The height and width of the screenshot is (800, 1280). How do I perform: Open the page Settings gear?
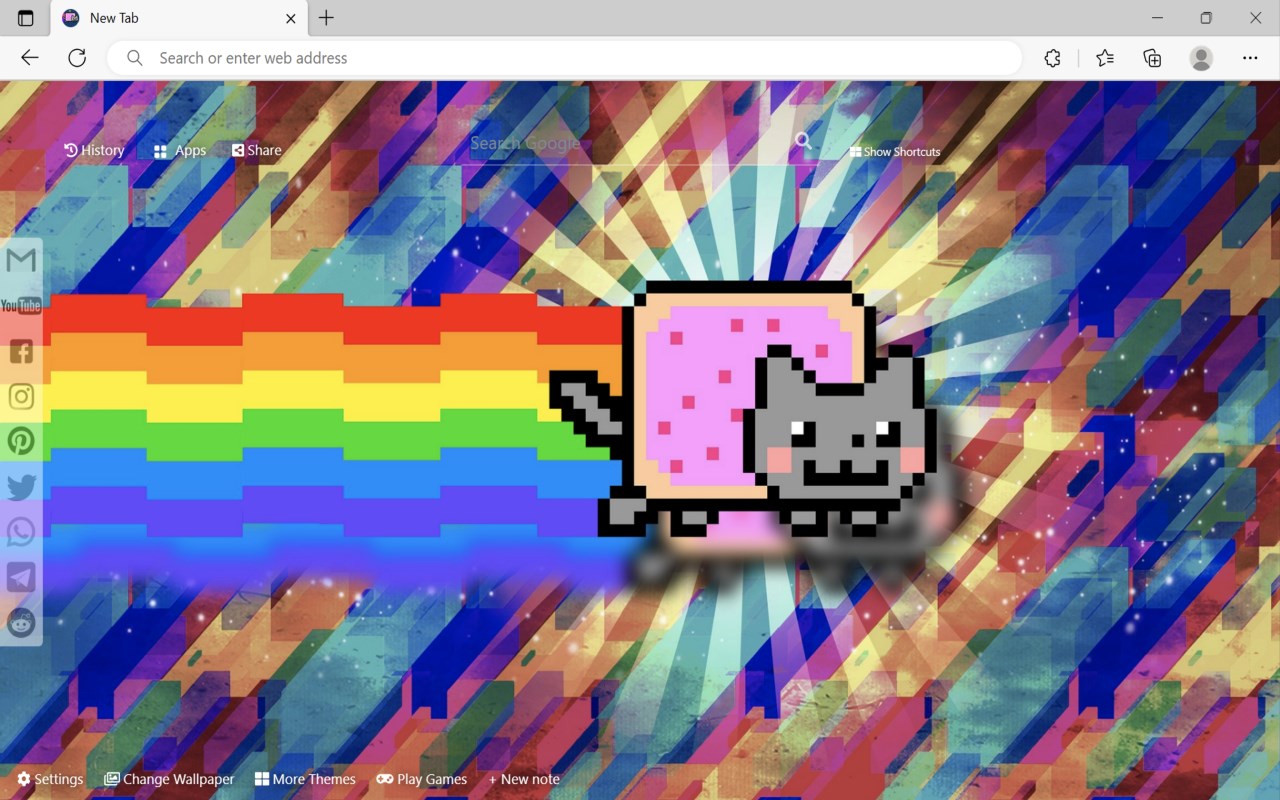(50, 779)
